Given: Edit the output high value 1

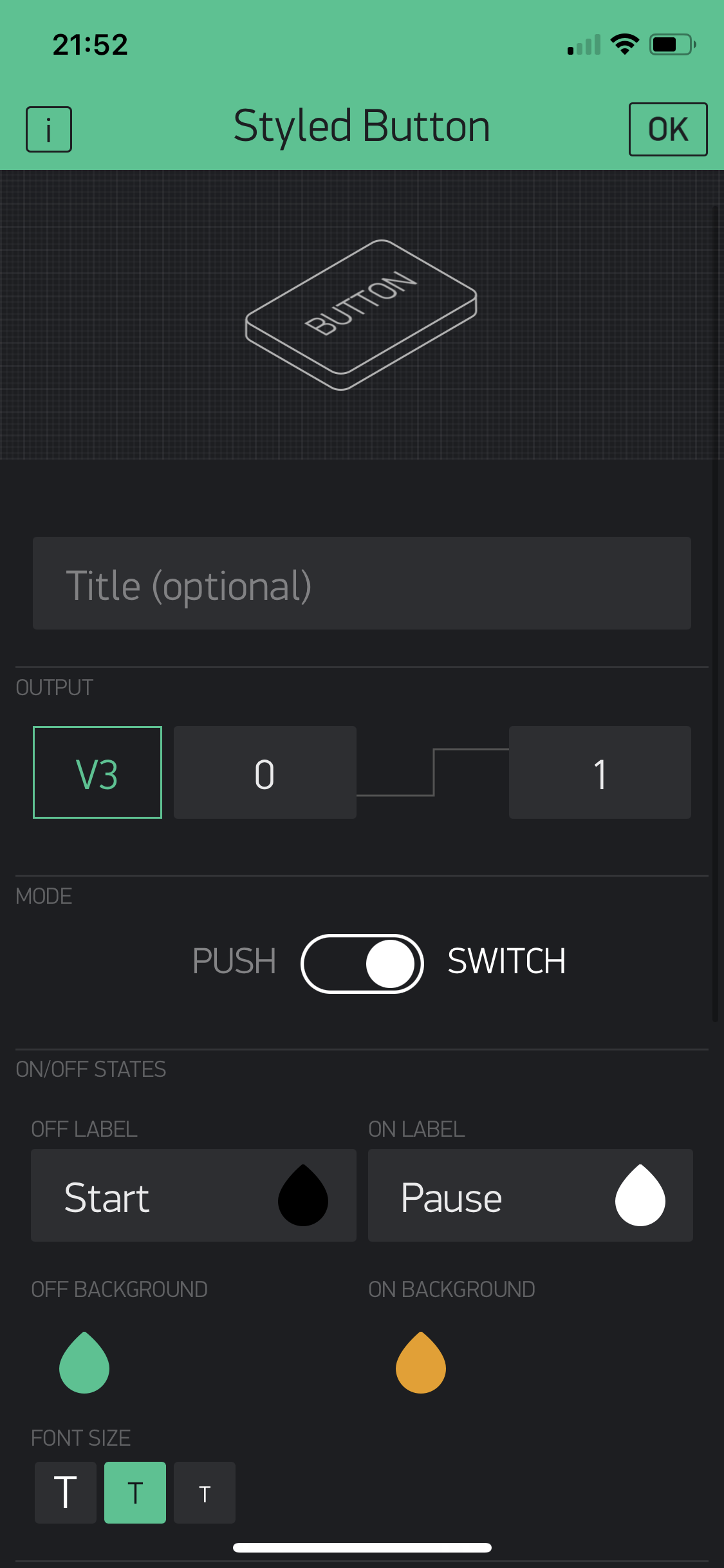Looking at the screenshot, I should tap(600, 772).
